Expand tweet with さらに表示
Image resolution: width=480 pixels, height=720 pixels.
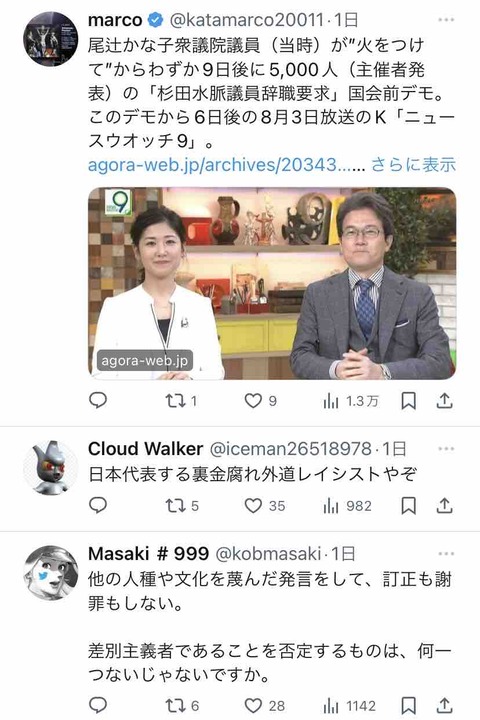pos(413,164)
